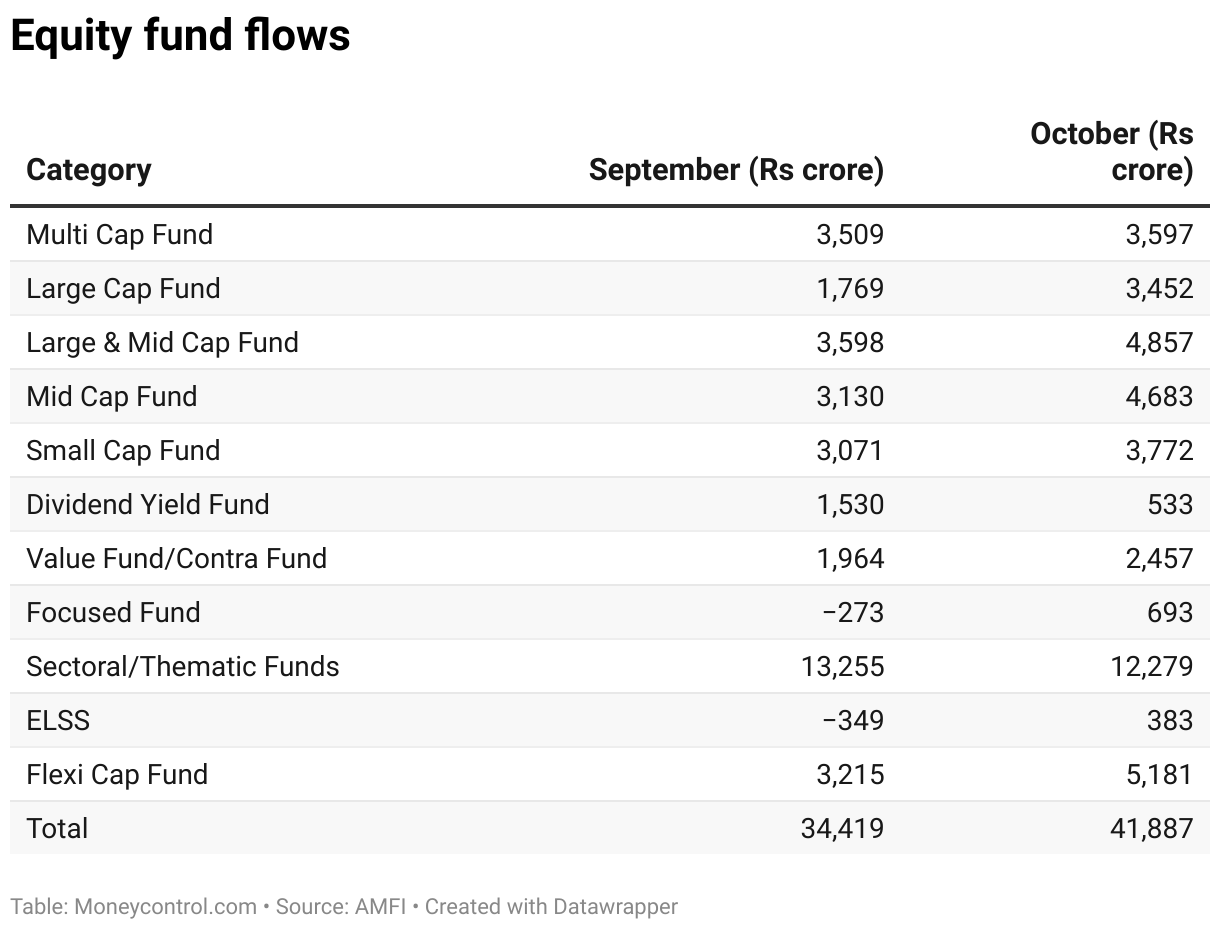Click the October (Rs crore) column header
The image size is (1220, 930).
coord(1112,152)
